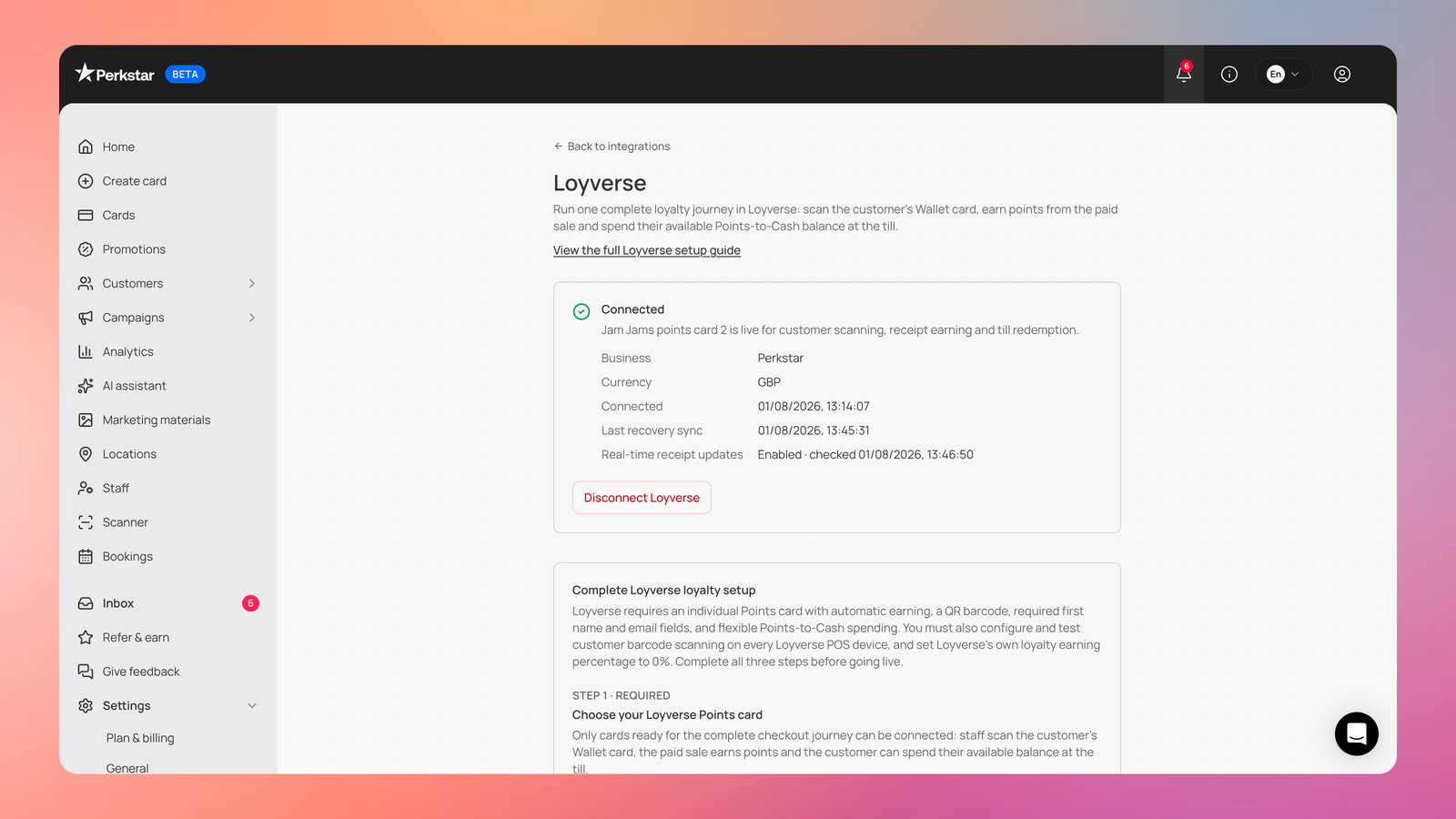Click the 'Real-time receipt updates' label

672,454
